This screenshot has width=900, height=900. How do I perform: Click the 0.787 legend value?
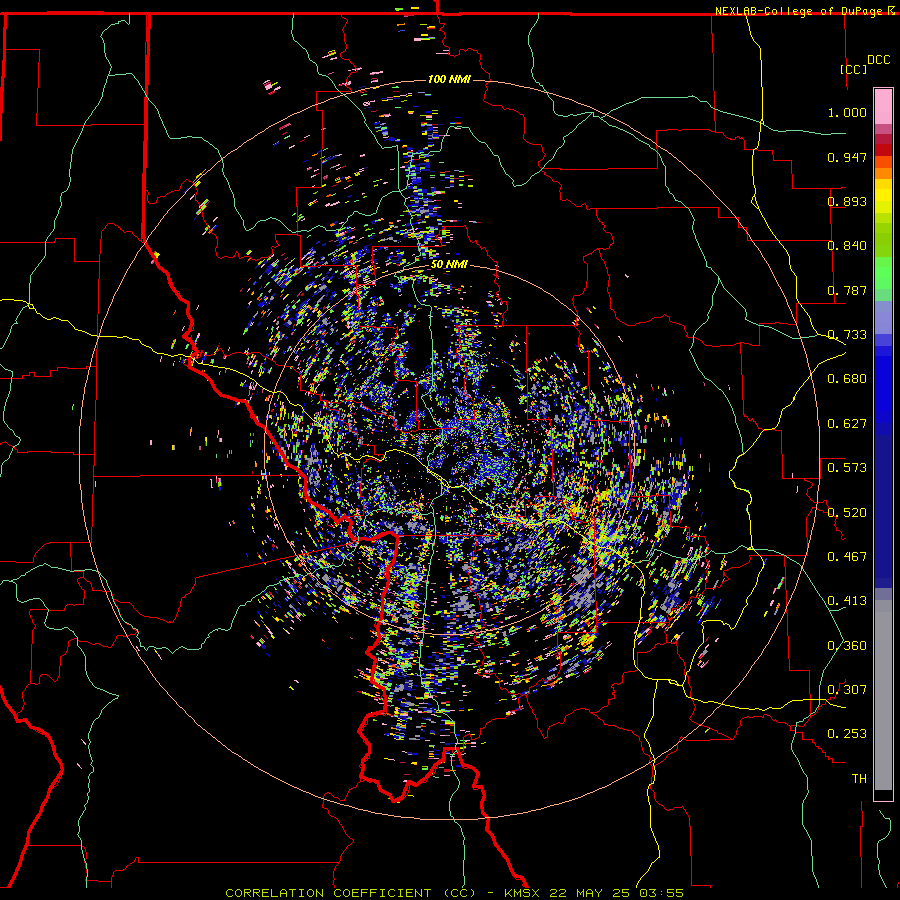pyautogui.click(x=847, y=290)
